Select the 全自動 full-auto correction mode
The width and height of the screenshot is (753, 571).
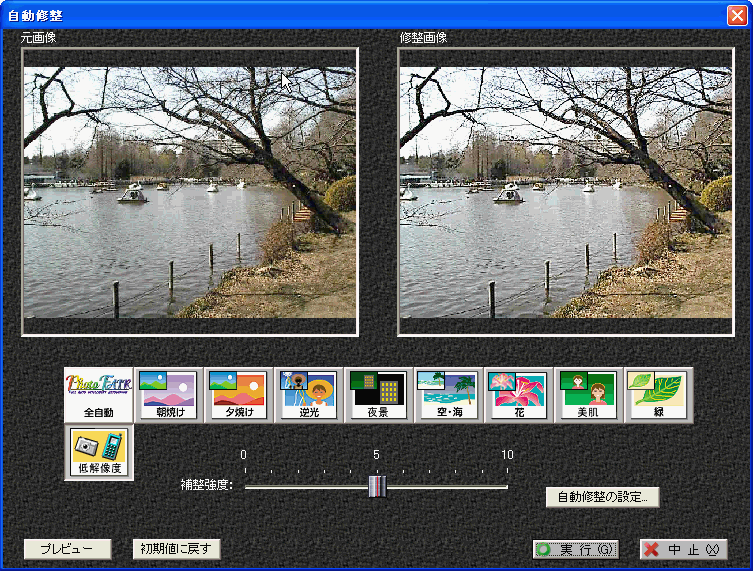(x=99, y=395)
